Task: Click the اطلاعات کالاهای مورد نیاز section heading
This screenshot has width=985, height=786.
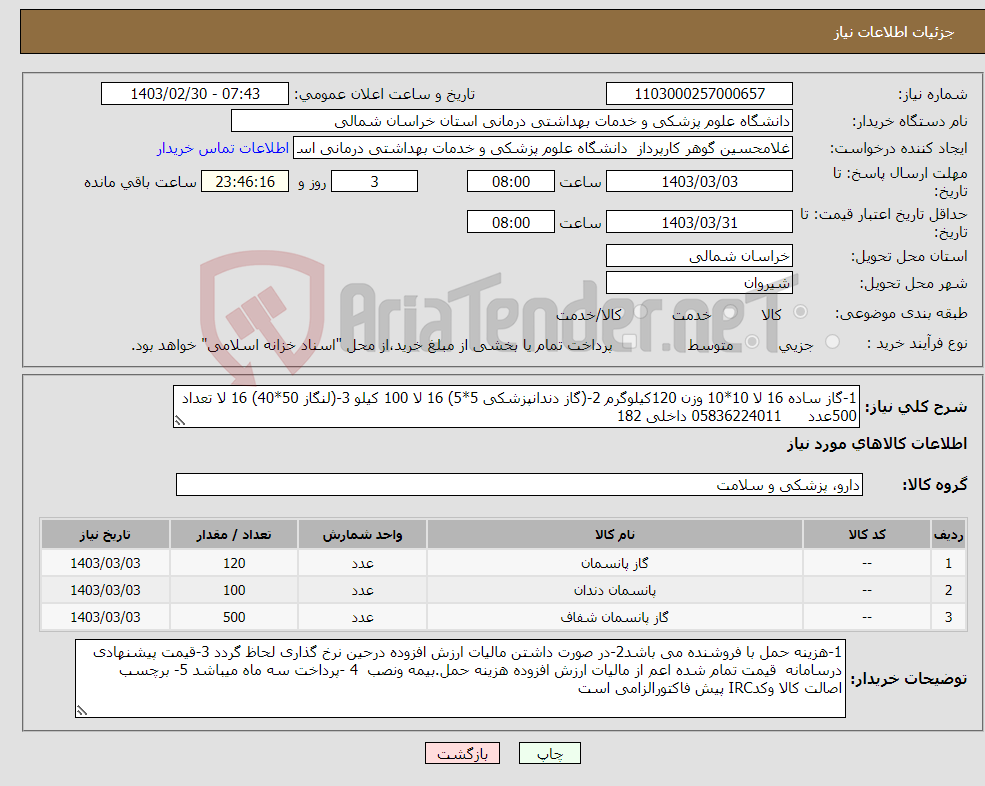Action: 877,444
